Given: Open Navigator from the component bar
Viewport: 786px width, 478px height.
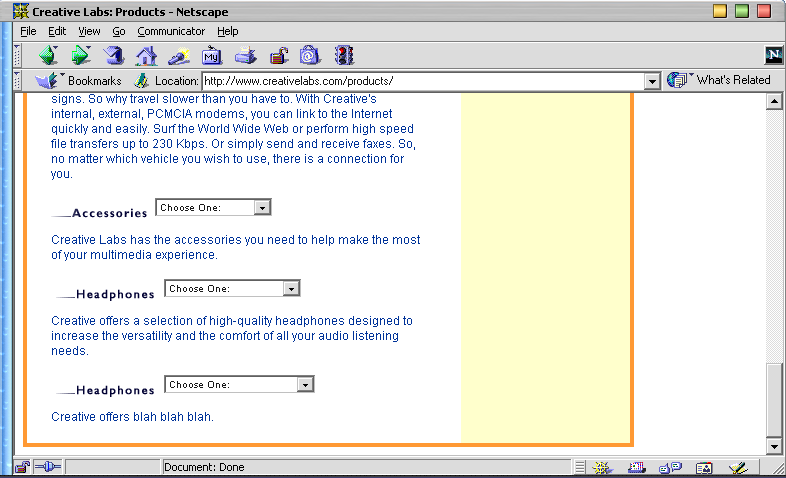Looking at the screenshot, I should pos(602,467).
